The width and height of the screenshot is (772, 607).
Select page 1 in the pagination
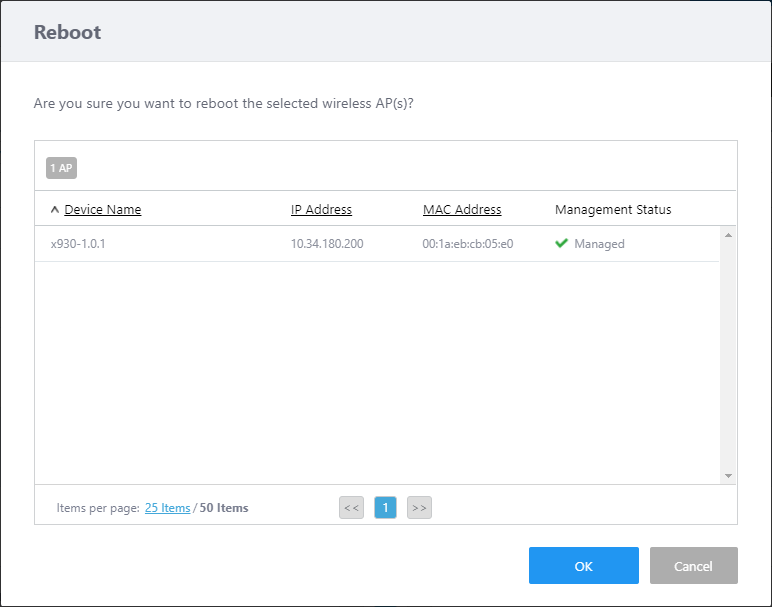pyautogui.click(x=385, y=508)
